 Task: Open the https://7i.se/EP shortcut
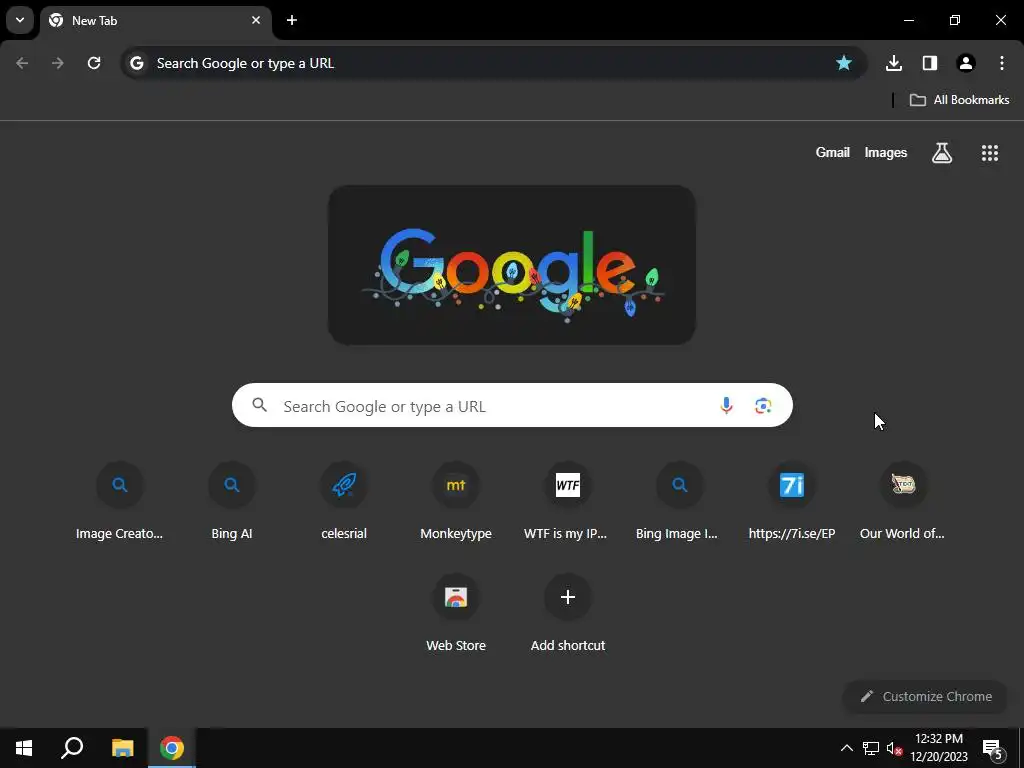click(x=792, y=502)
